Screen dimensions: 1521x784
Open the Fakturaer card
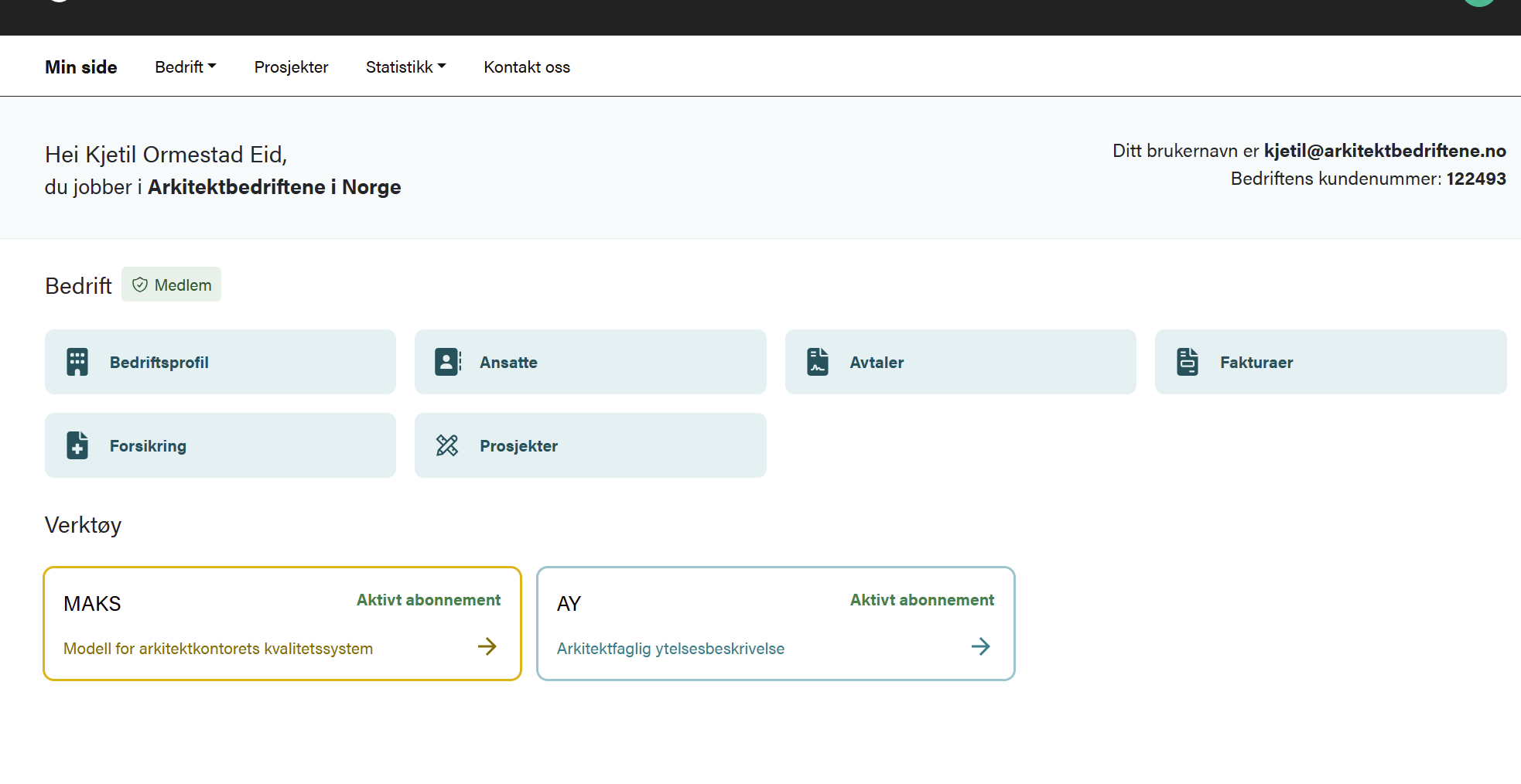[1331, 362]
